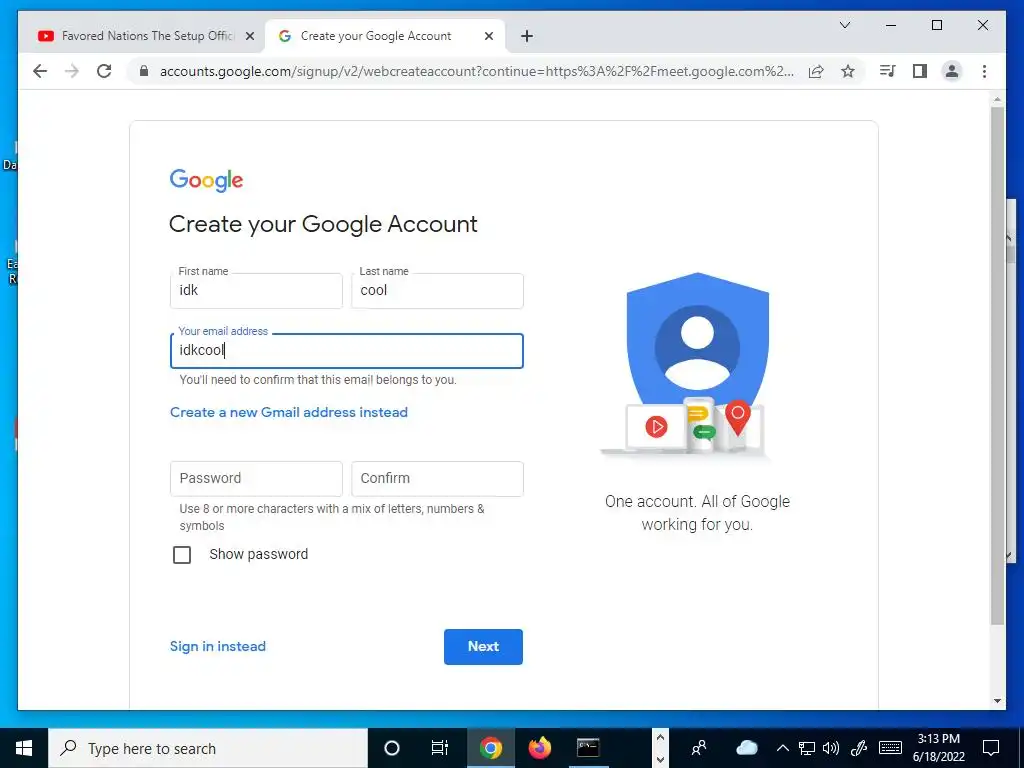Open the Chrome three-dot menu
The width and height of the screenshot is (1024, 768).
[984, 71]
